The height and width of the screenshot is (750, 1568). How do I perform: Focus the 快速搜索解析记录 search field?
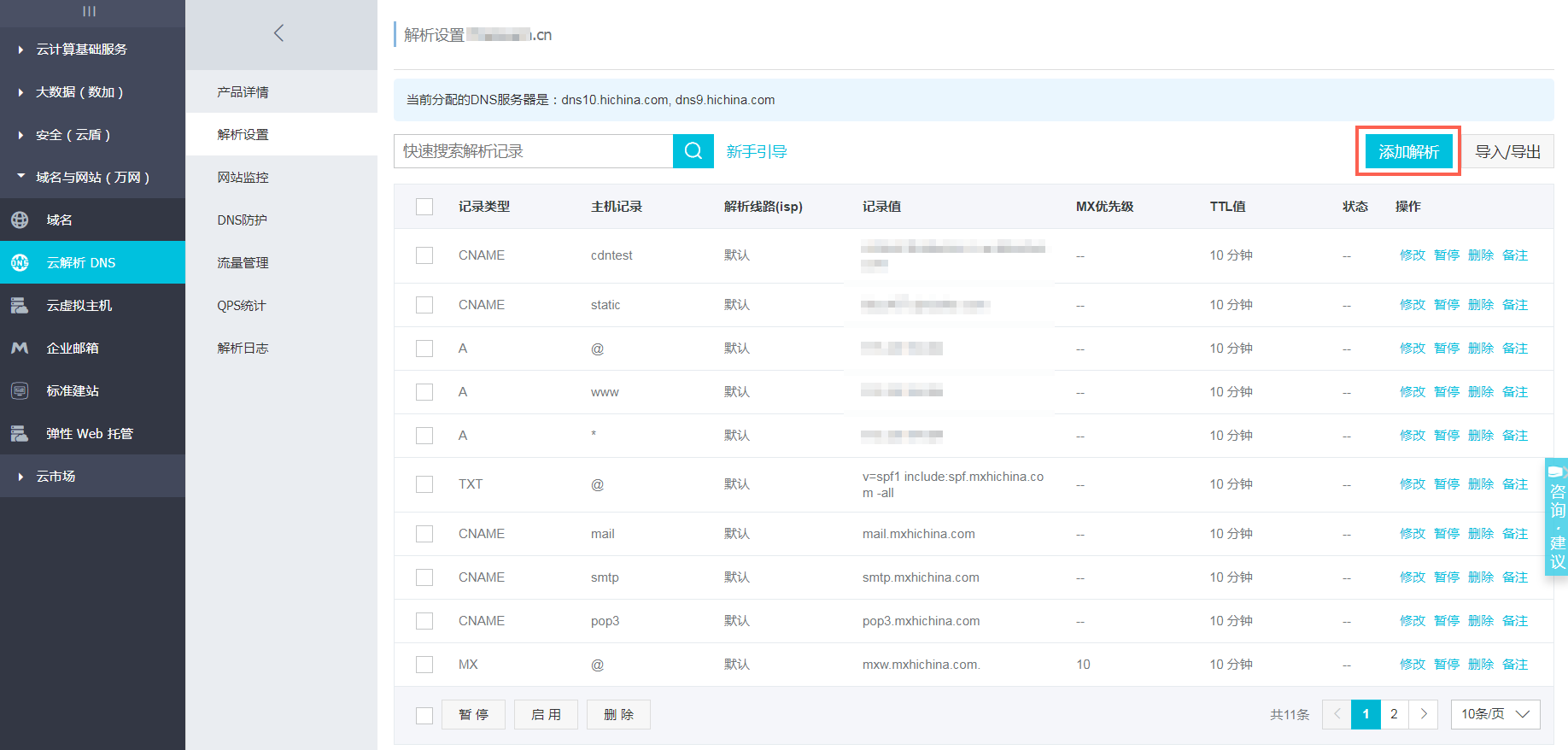(534, 151)
